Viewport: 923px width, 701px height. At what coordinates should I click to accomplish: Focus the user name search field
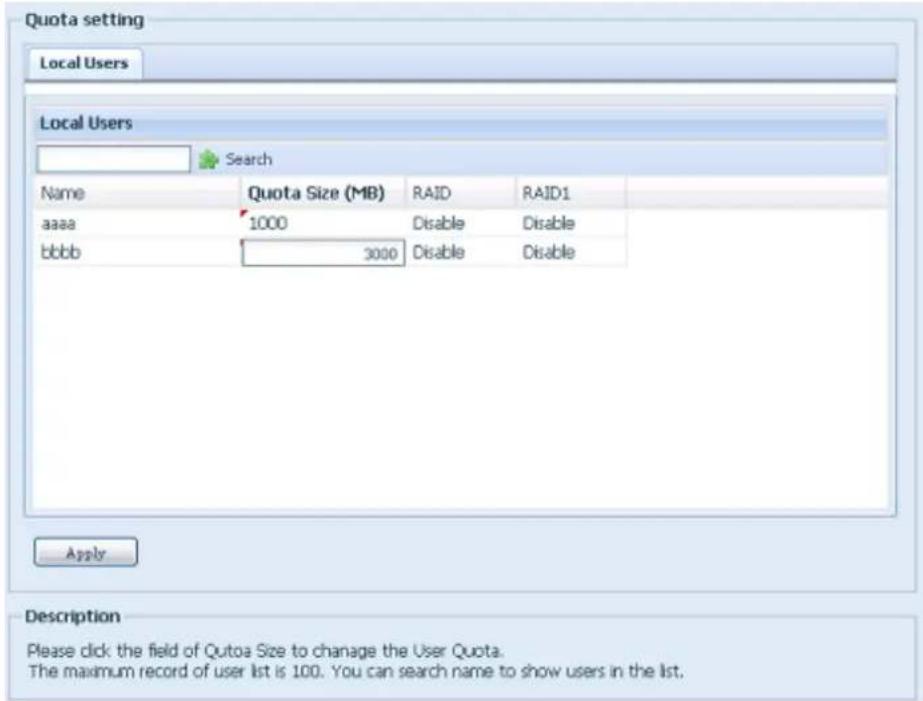click(x=114, y=159)
